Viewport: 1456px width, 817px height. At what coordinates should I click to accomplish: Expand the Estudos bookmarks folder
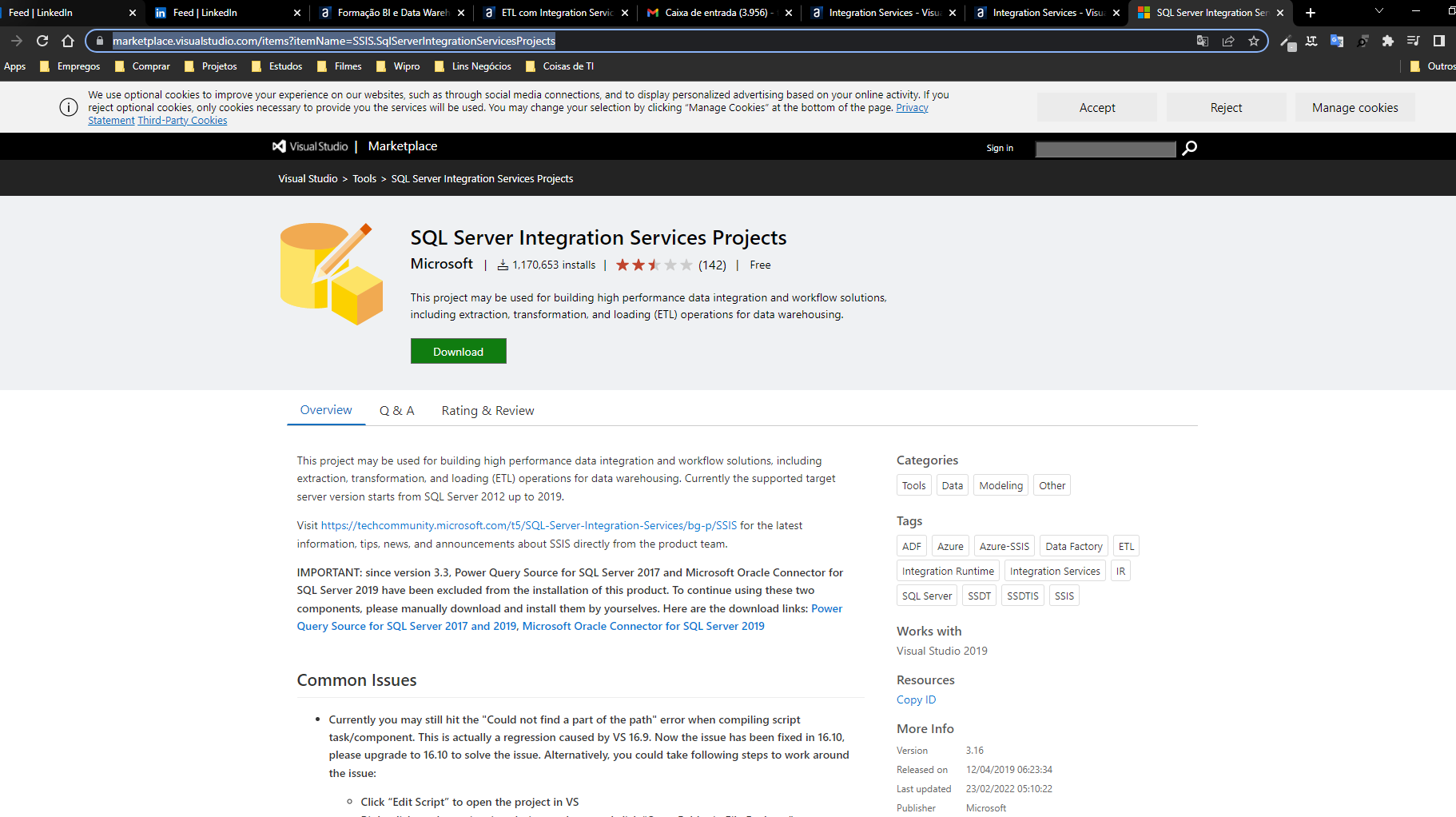276,66
